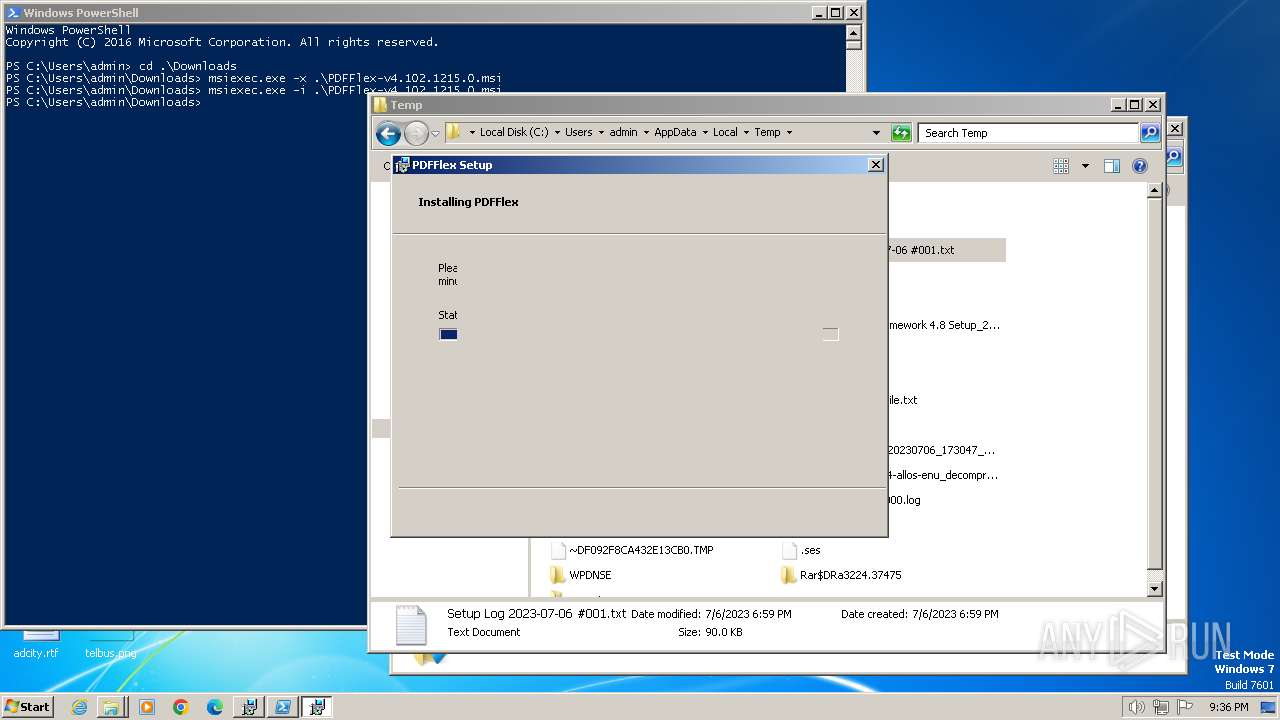
Task: Select the WPDNSE folder
Action: click(x=581, y=575)
